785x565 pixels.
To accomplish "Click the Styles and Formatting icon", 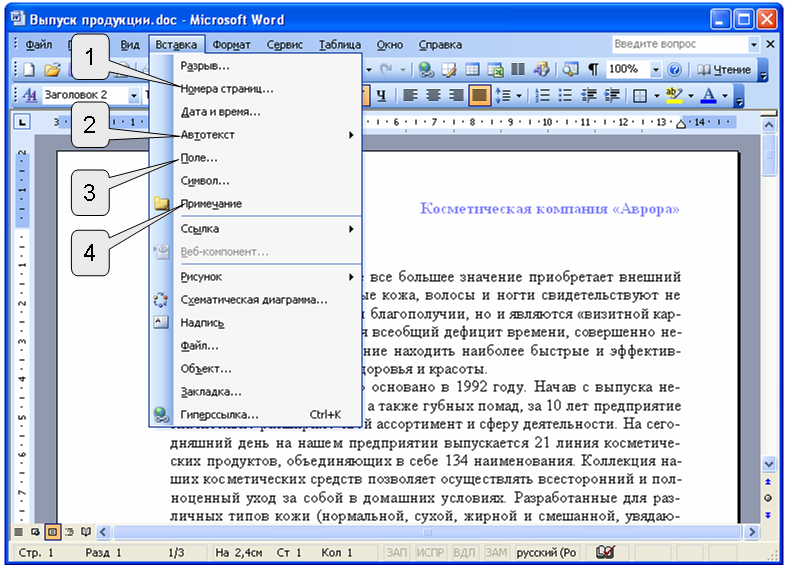I will (x=30, y=95).
